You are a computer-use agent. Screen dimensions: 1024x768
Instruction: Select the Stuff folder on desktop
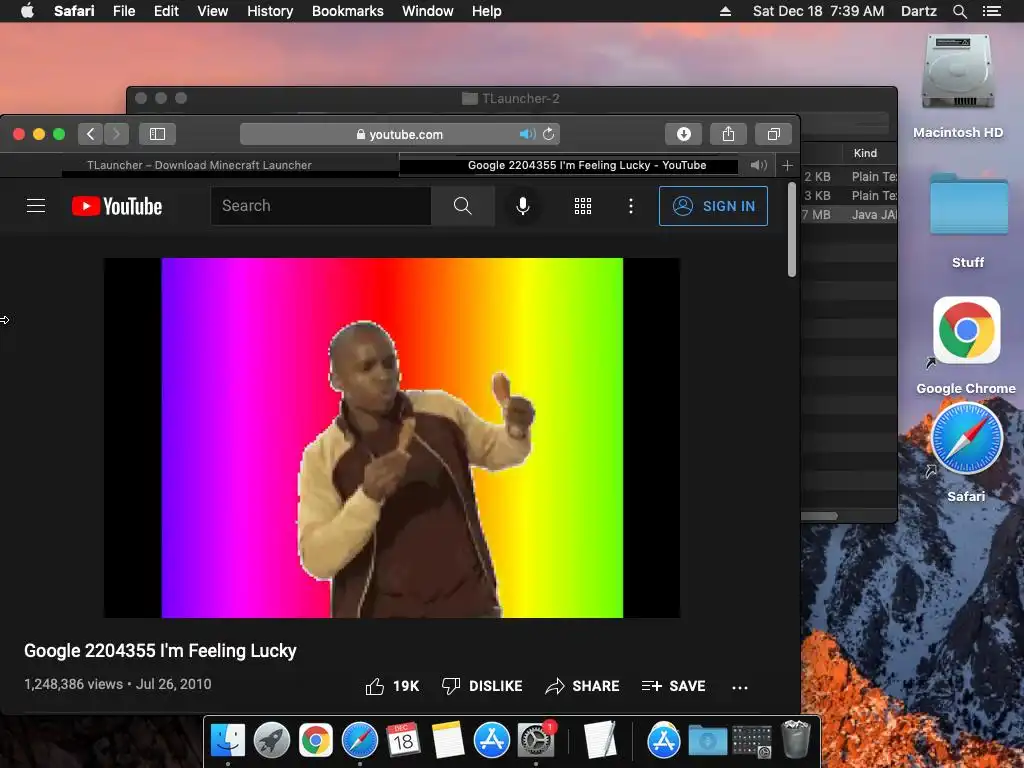[x=968, y=219]
